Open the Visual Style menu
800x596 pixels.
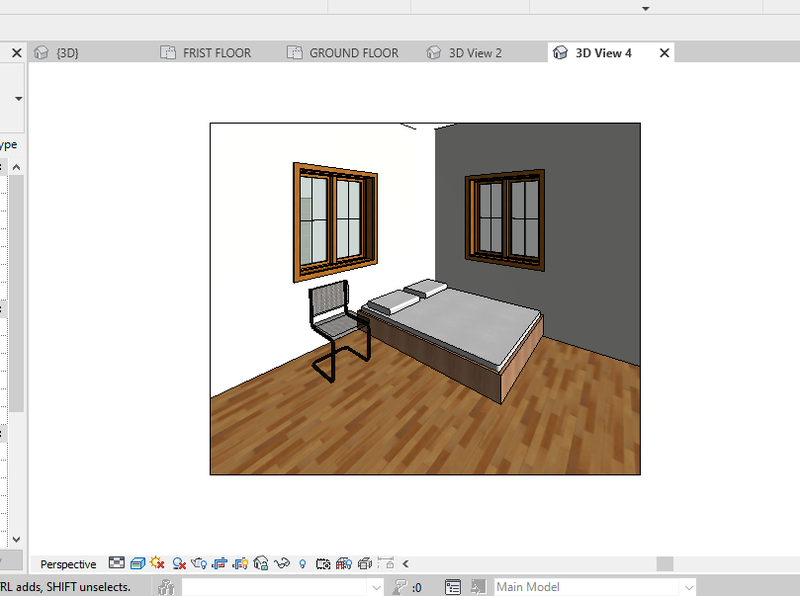137,563
